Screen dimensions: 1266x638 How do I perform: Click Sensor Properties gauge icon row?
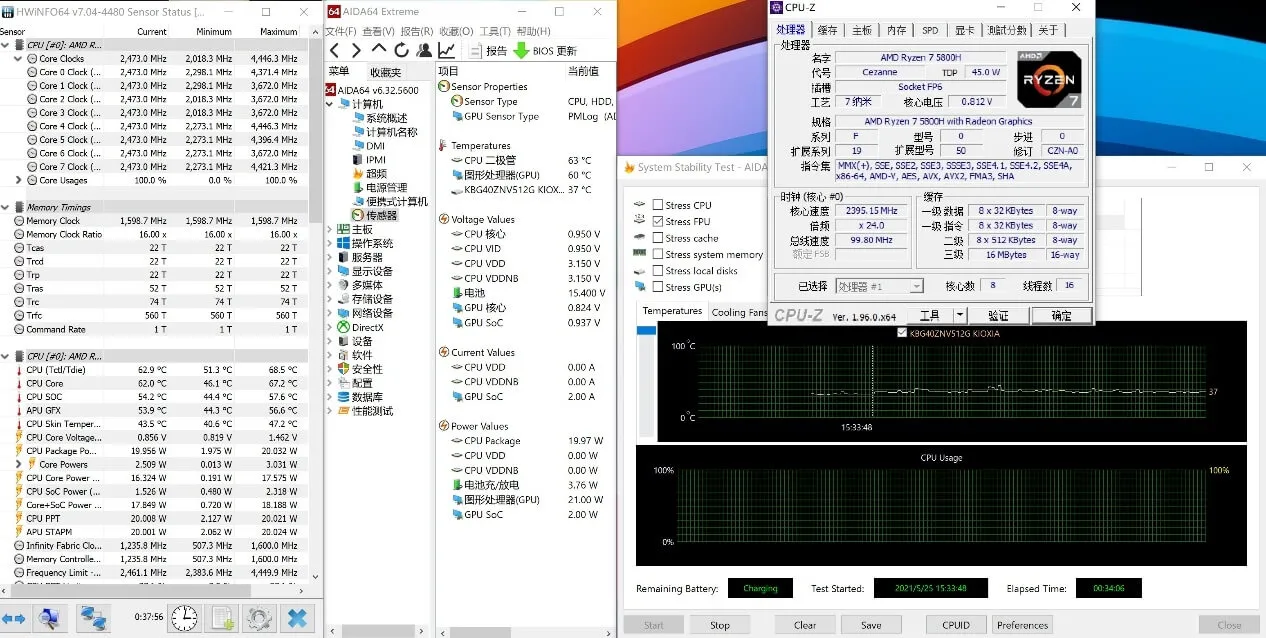pyautogui.click(x=482, y=87)
